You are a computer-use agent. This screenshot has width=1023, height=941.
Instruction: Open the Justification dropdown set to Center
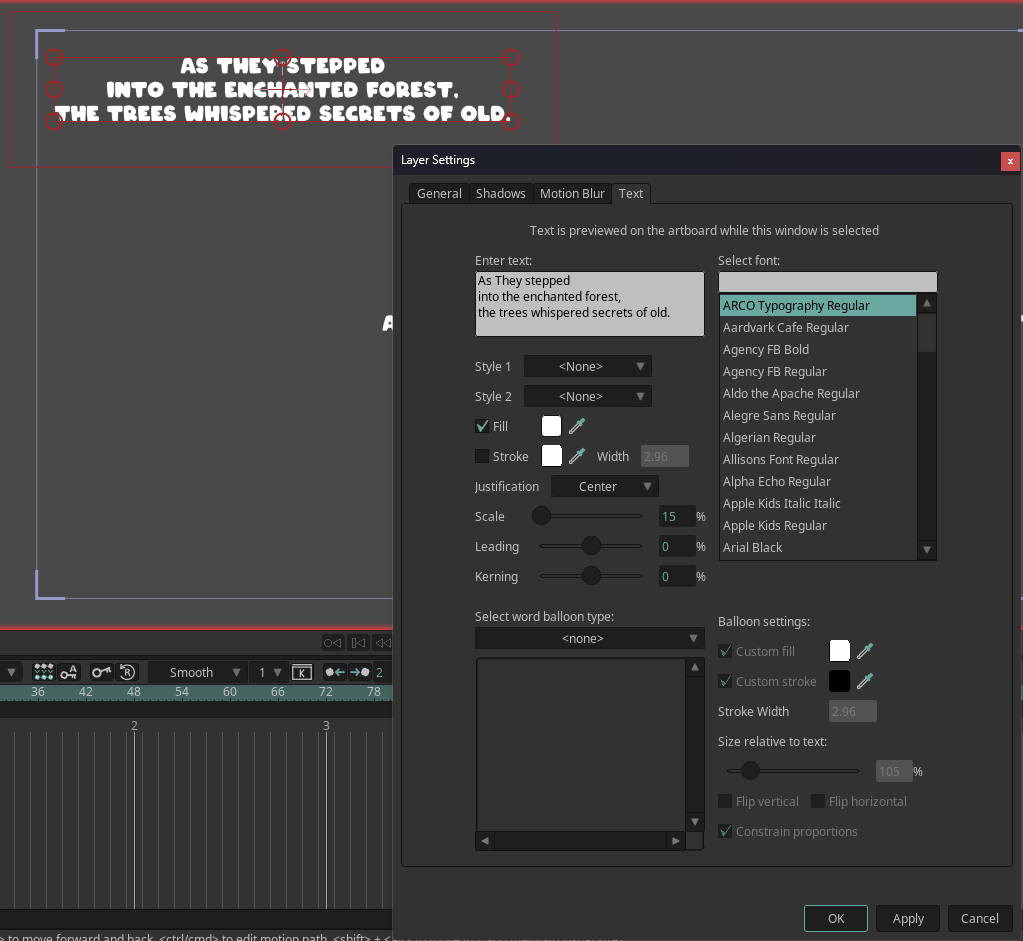pyautogui.click(x=605, y=486)
